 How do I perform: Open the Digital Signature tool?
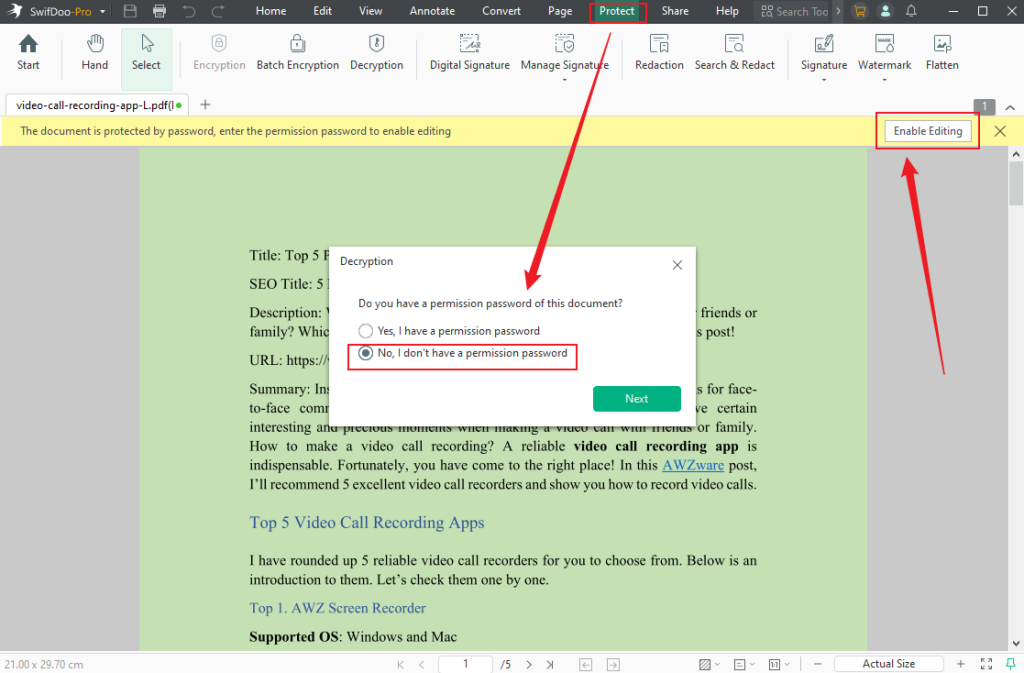coord(469,50)
